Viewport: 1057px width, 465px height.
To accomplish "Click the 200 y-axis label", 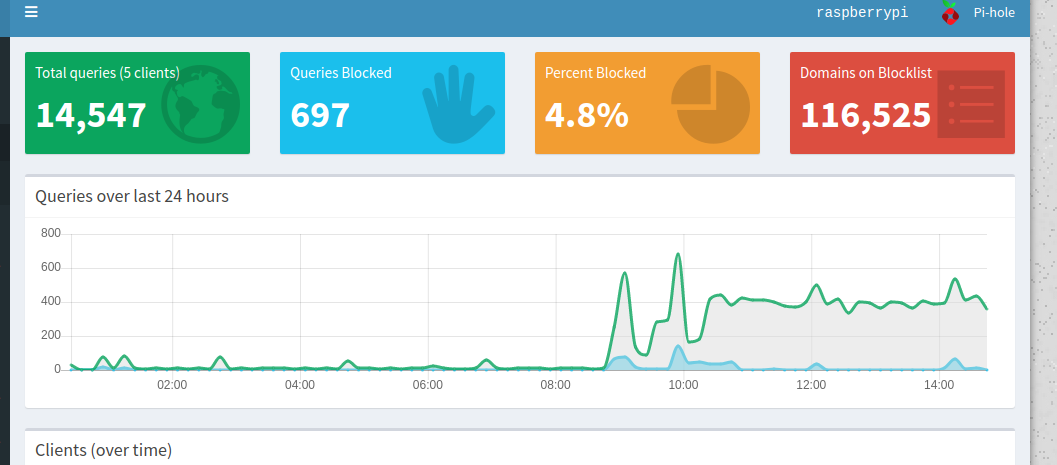I will pos(51,336).
